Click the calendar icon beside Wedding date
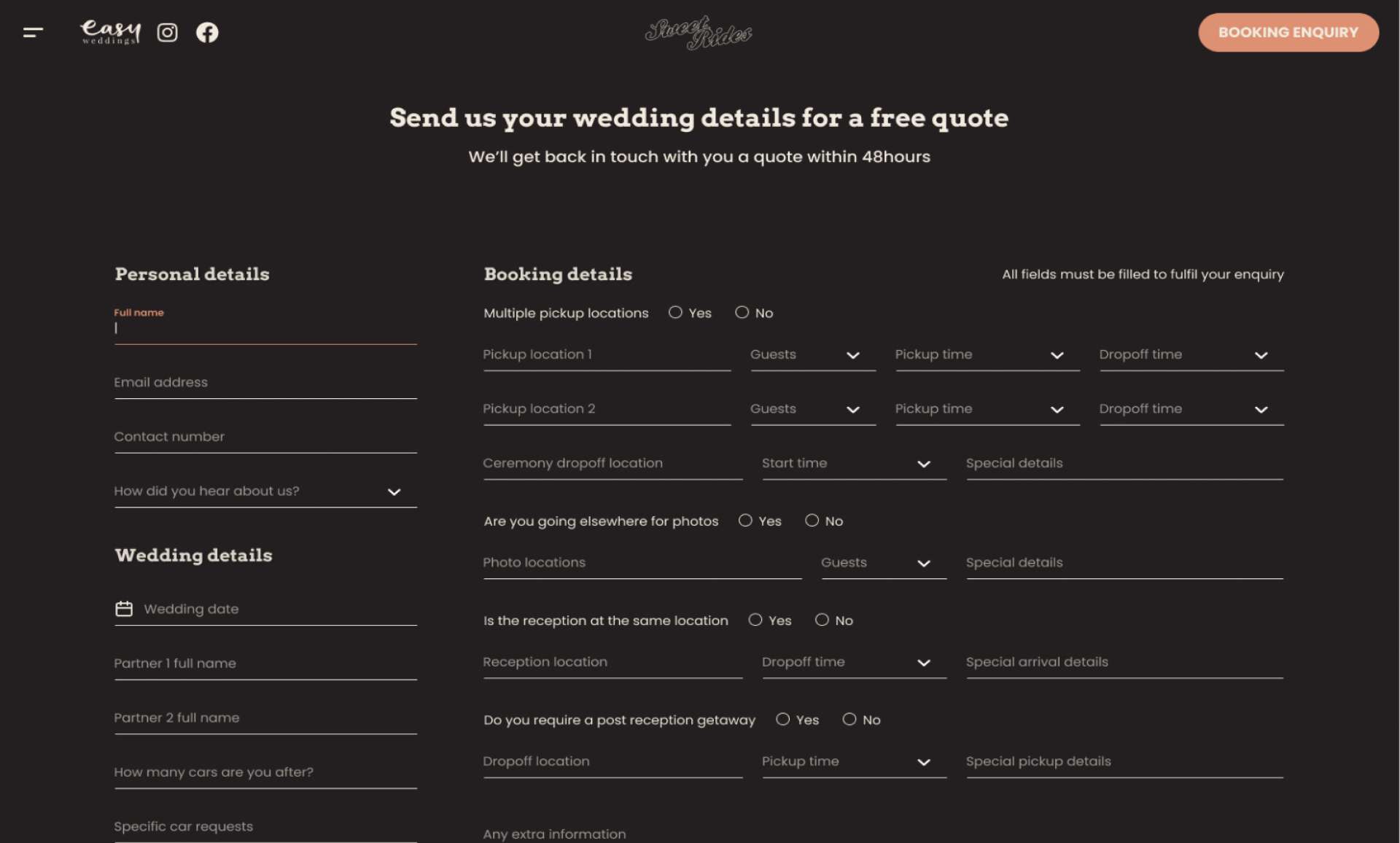The image size is (1400, 843). tap(124, 609)
